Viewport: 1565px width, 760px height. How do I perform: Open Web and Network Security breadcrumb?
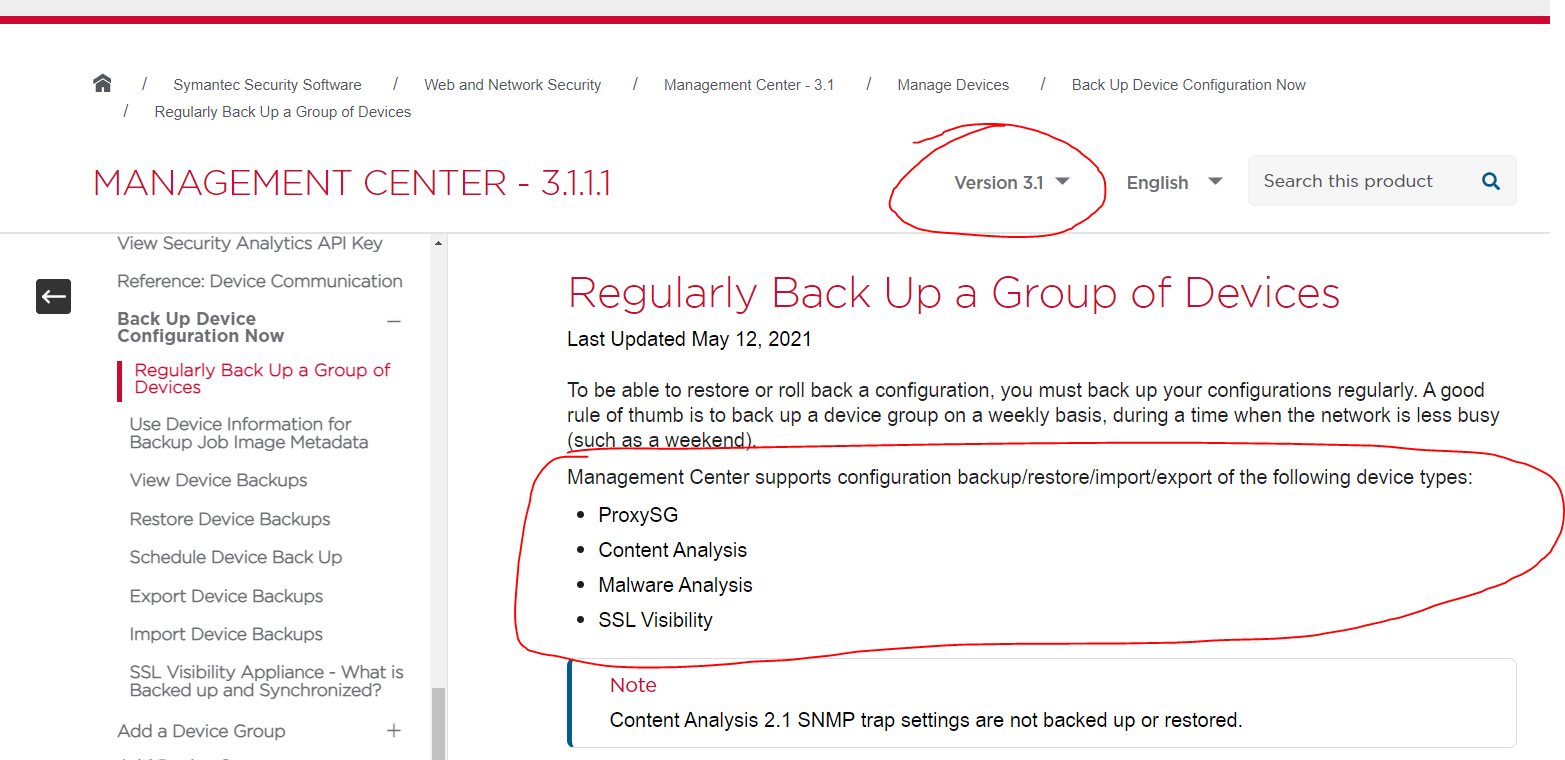tap(513, 85)
